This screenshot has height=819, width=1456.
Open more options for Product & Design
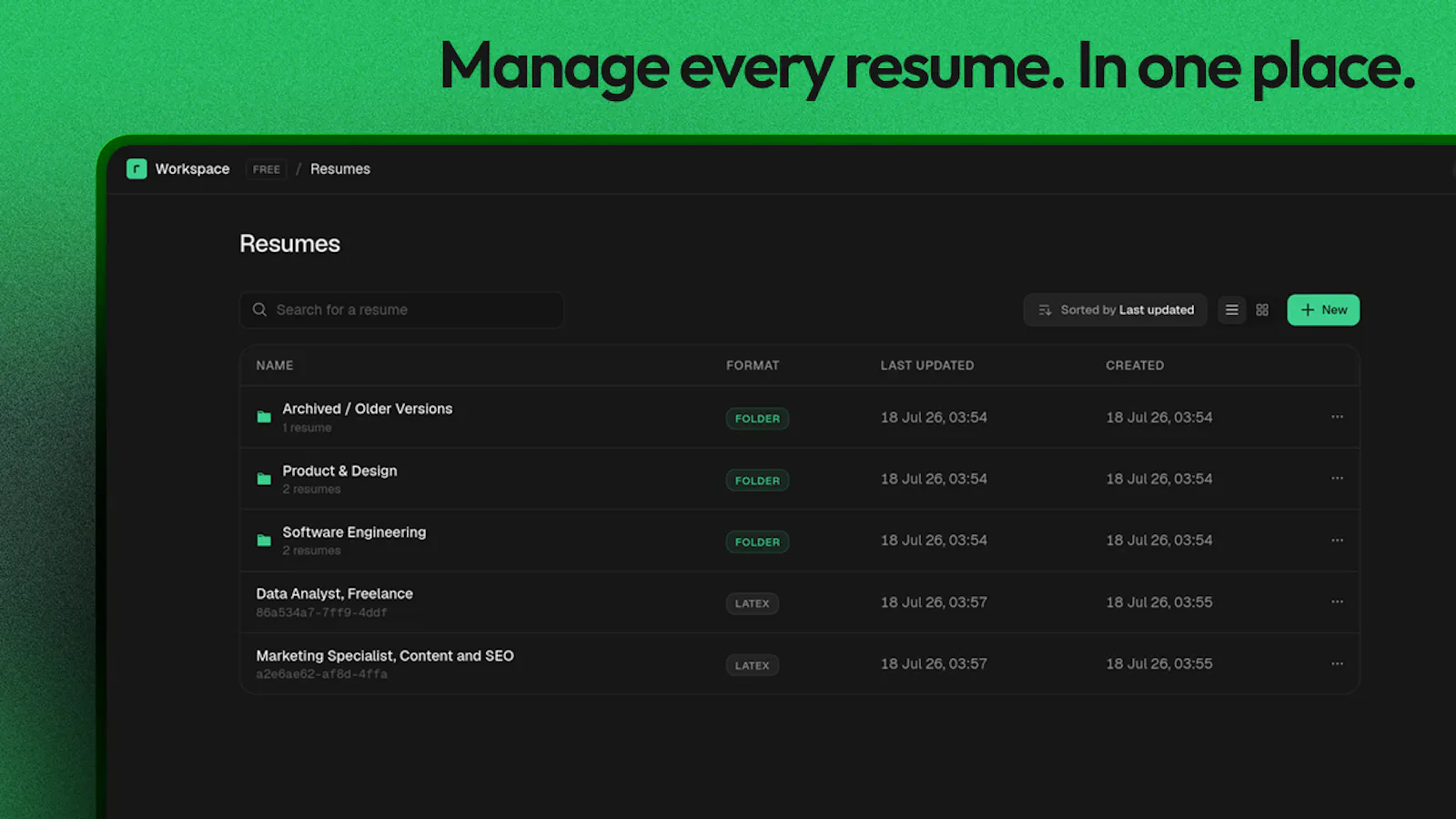(1337, 479)
